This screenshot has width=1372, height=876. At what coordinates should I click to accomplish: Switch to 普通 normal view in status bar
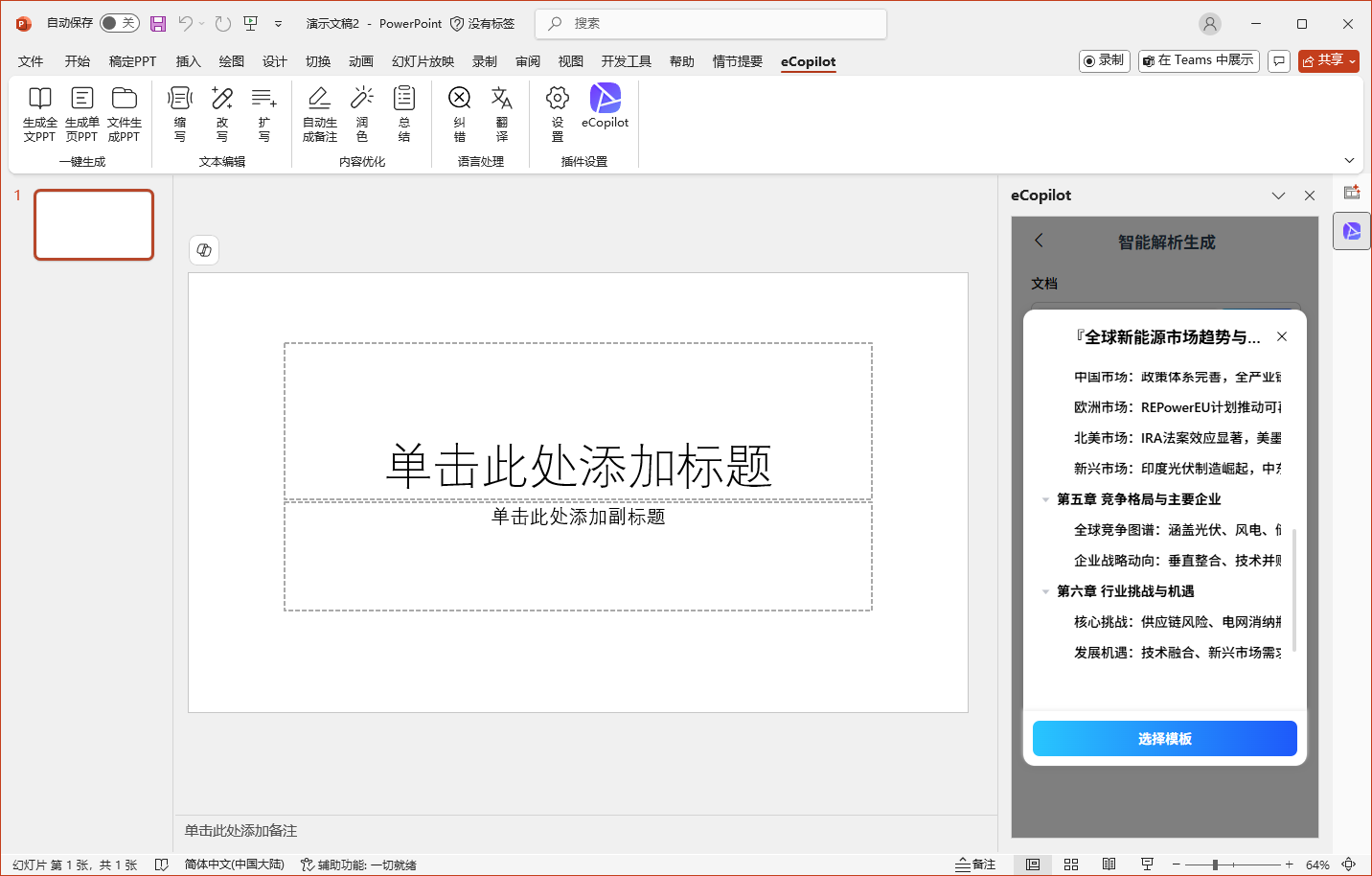pyautogui.click(x=1032, y=864)
